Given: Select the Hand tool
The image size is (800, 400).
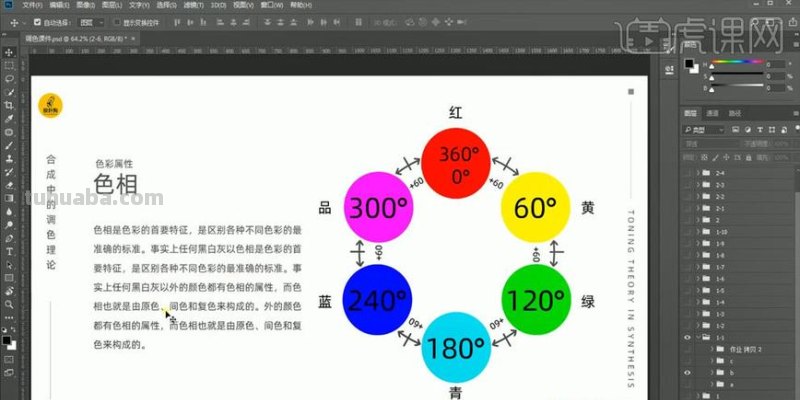Looking at the screenshot, I should click(x=9, y=291).
